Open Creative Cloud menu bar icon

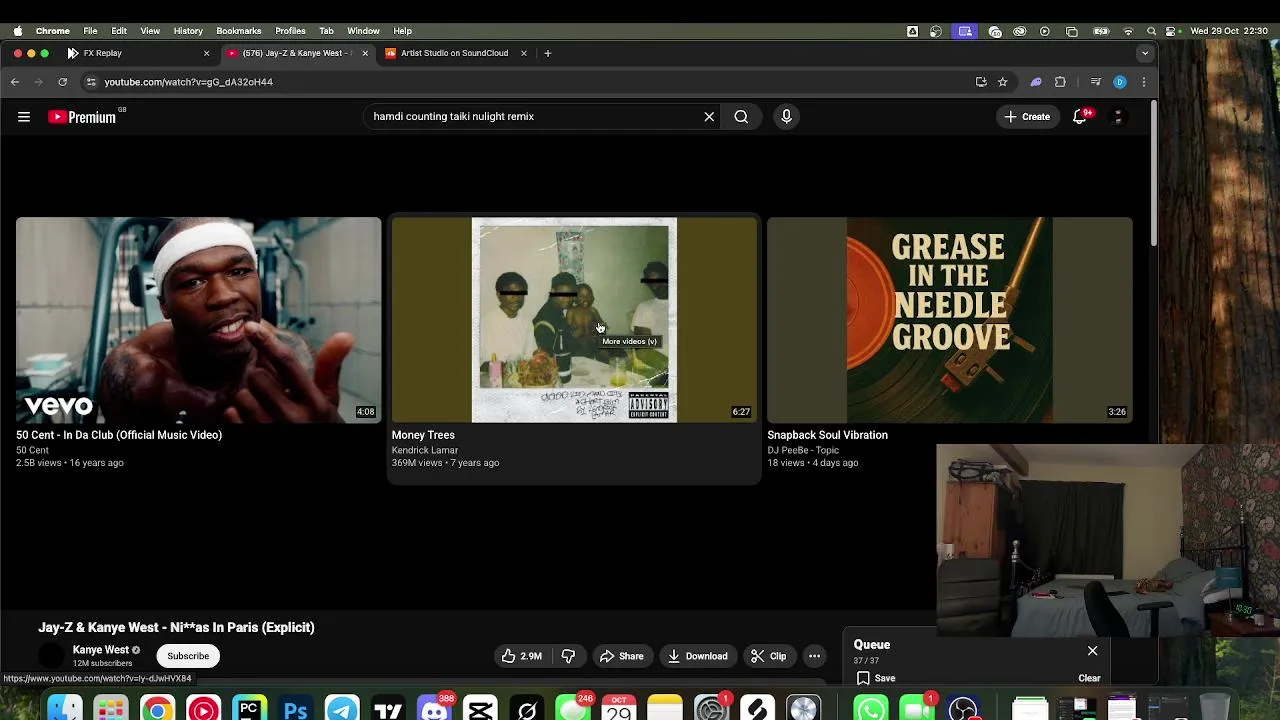pos(1020,31)
